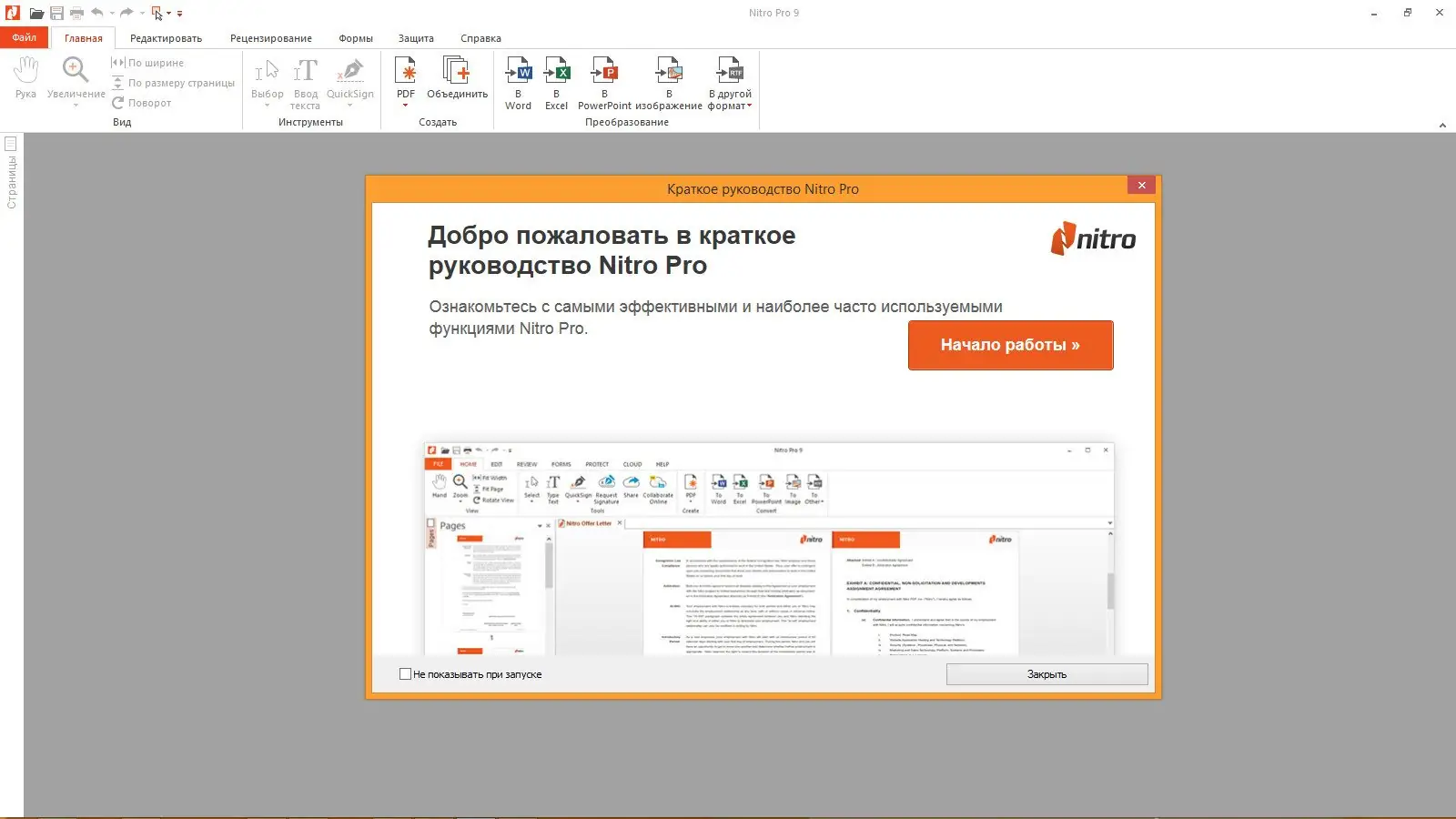Screen dimensions: 1456x819
Task: Switch to the Редактировать tab
Action: [x=166, y=38]
